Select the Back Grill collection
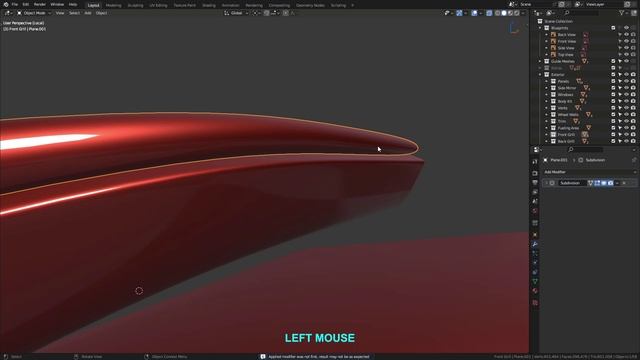Viewport: 640px width, 360px height. coord(566,141)
